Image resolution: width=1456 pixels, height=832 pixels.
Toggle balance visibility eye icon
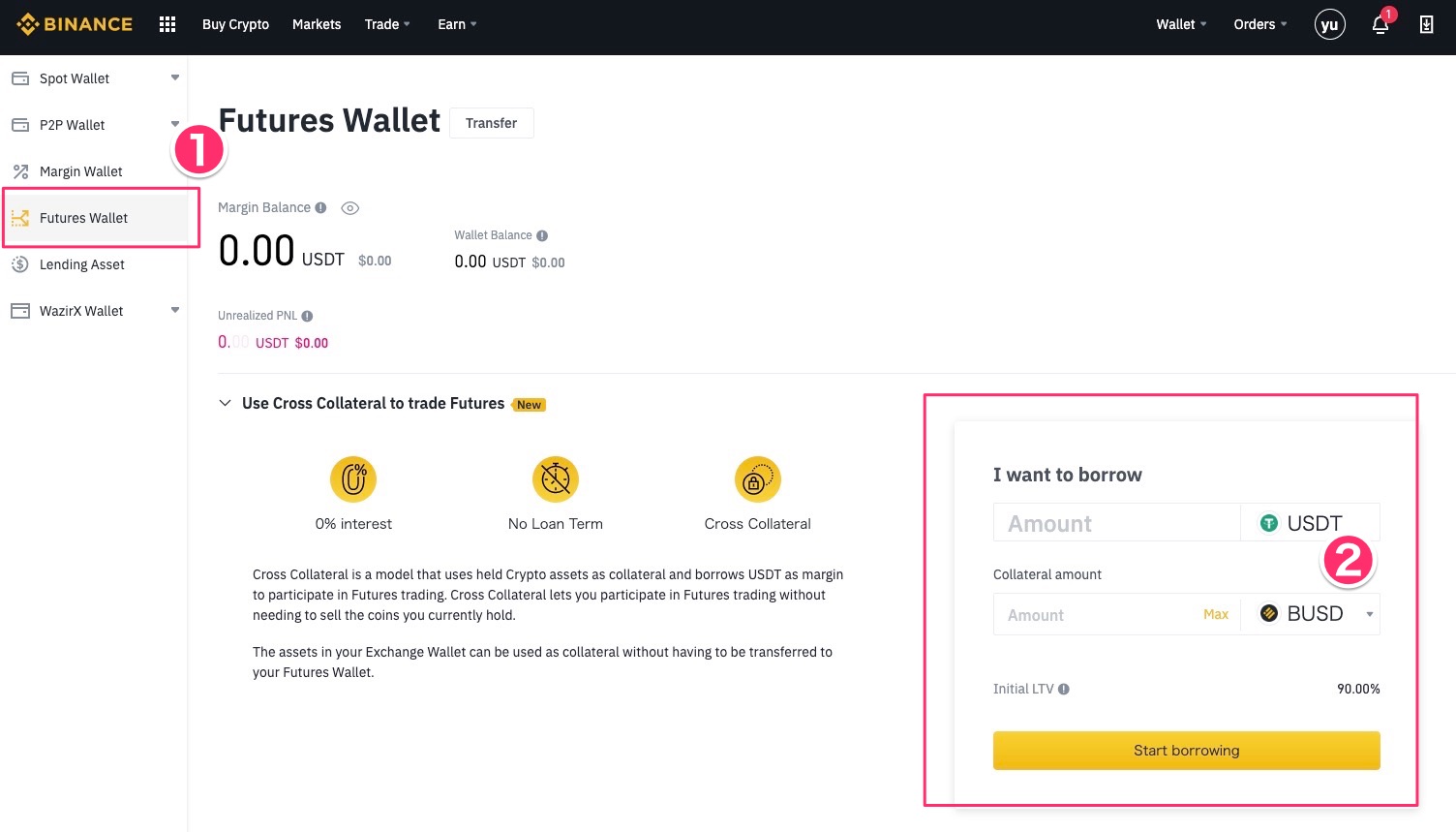click(350, 208)
